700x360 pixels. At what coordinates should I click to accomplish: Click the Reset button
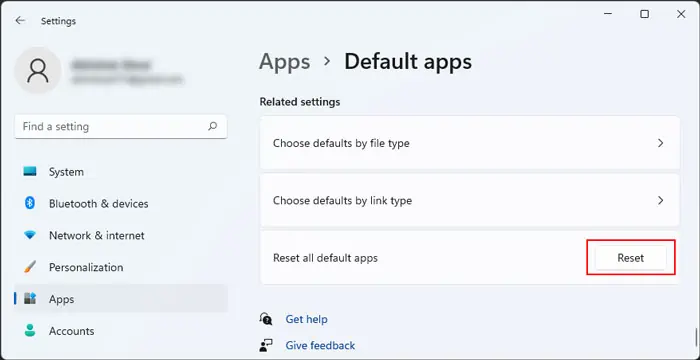[x=631, y=258]
